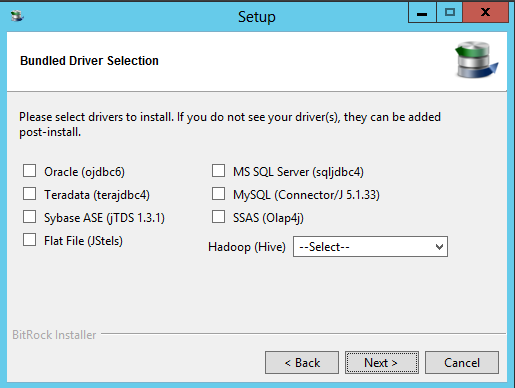Check the Teradata (terajdbc4) driver
Viewport: 515px width, 388px height.
(29, 193)
